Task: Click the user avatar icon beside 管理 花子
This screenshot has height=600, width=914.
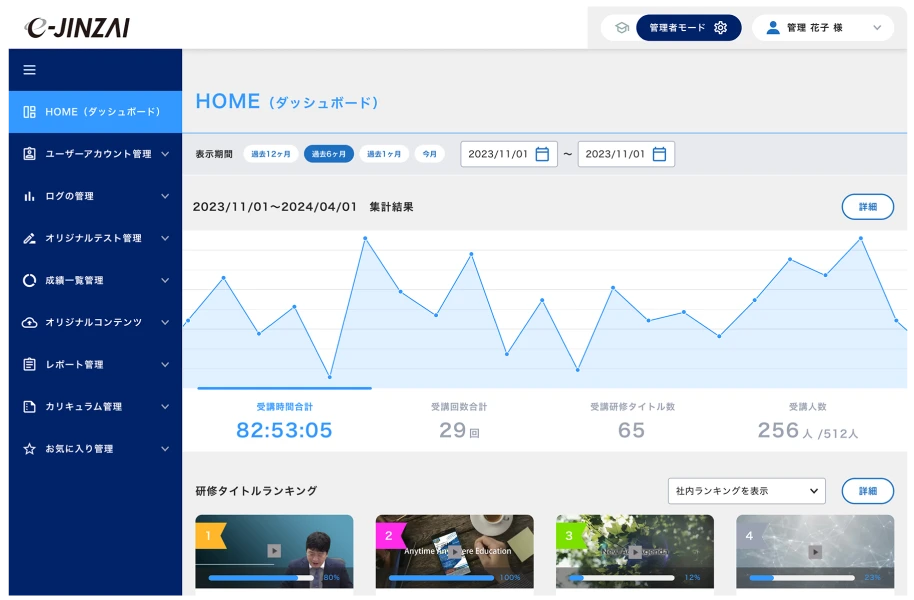Action: [x=772, y=28]
